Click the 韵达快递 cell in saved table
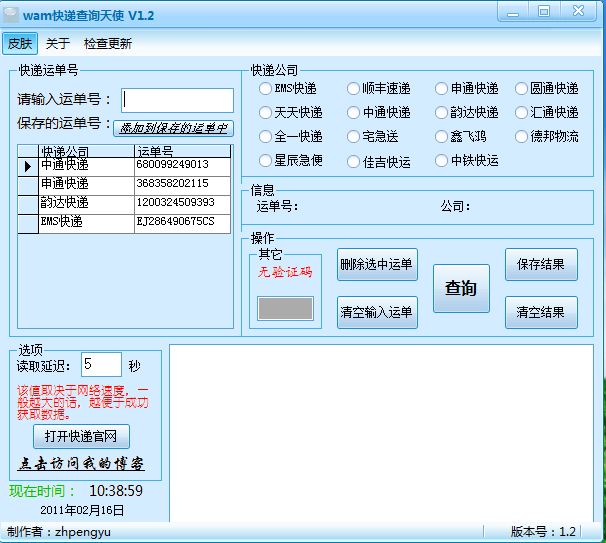 [x=86, y=205]
